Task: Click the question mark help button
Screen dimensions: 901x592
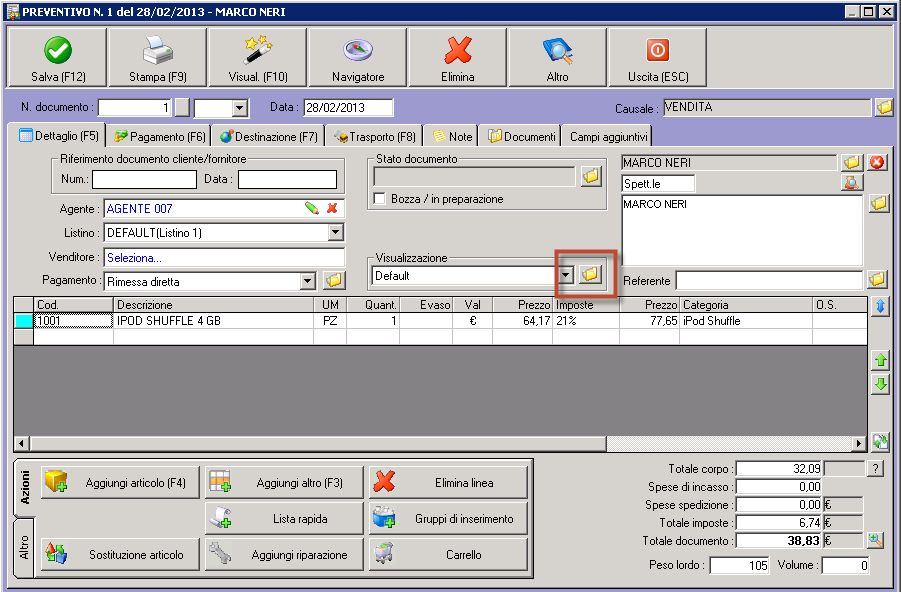Action: point(875,468)
